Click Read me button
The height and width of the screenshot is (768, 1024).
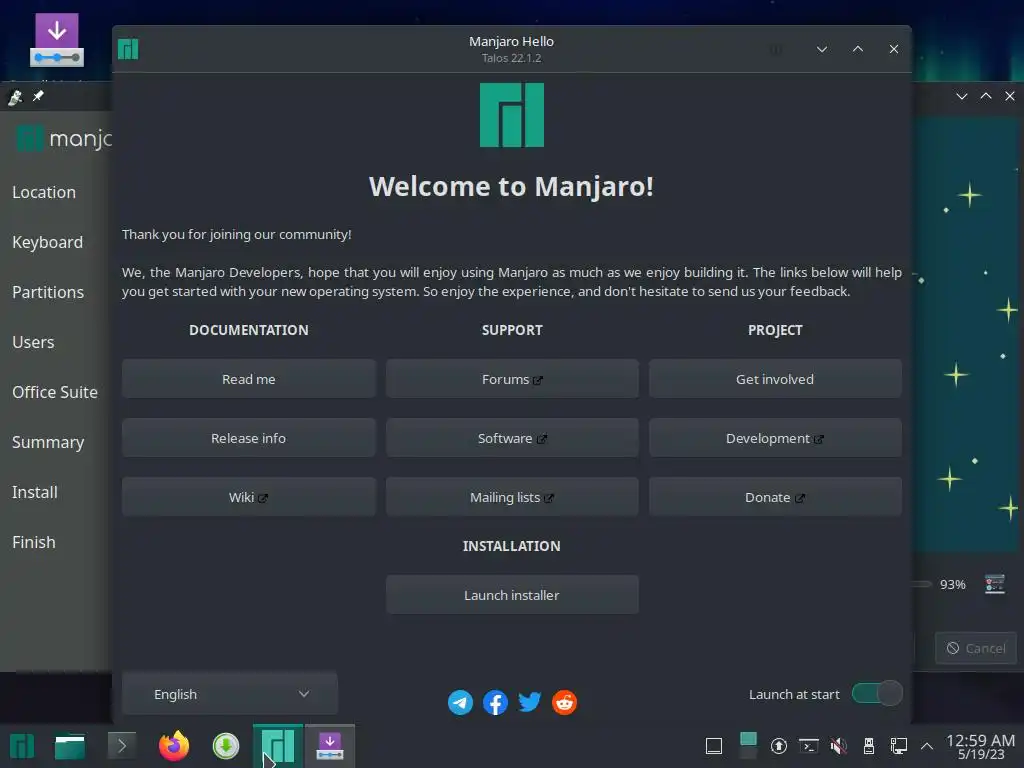pyautogui.click(x=249, y=379)
